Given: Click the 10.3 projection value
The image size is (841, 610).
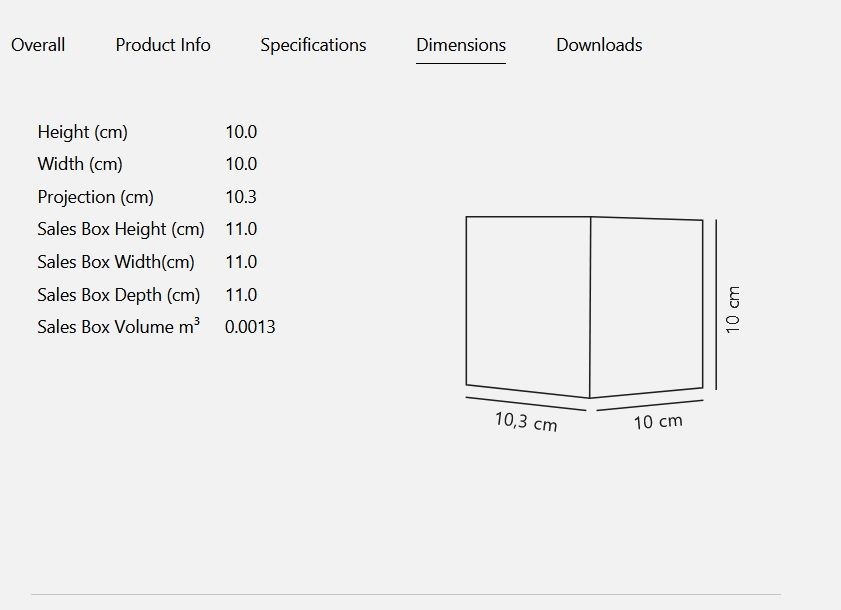Looking at the screenshot, I should pyautogui.click(x=241, y=197).
